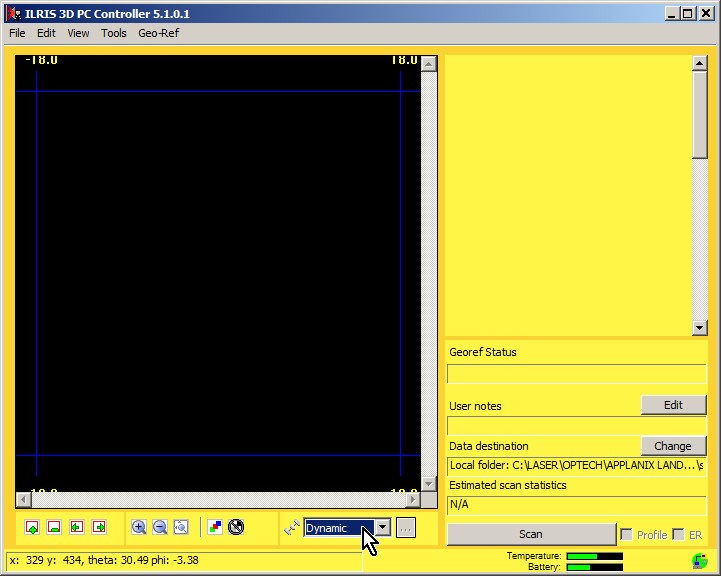Click the connection status icon in status bar

tap(700, 561)
